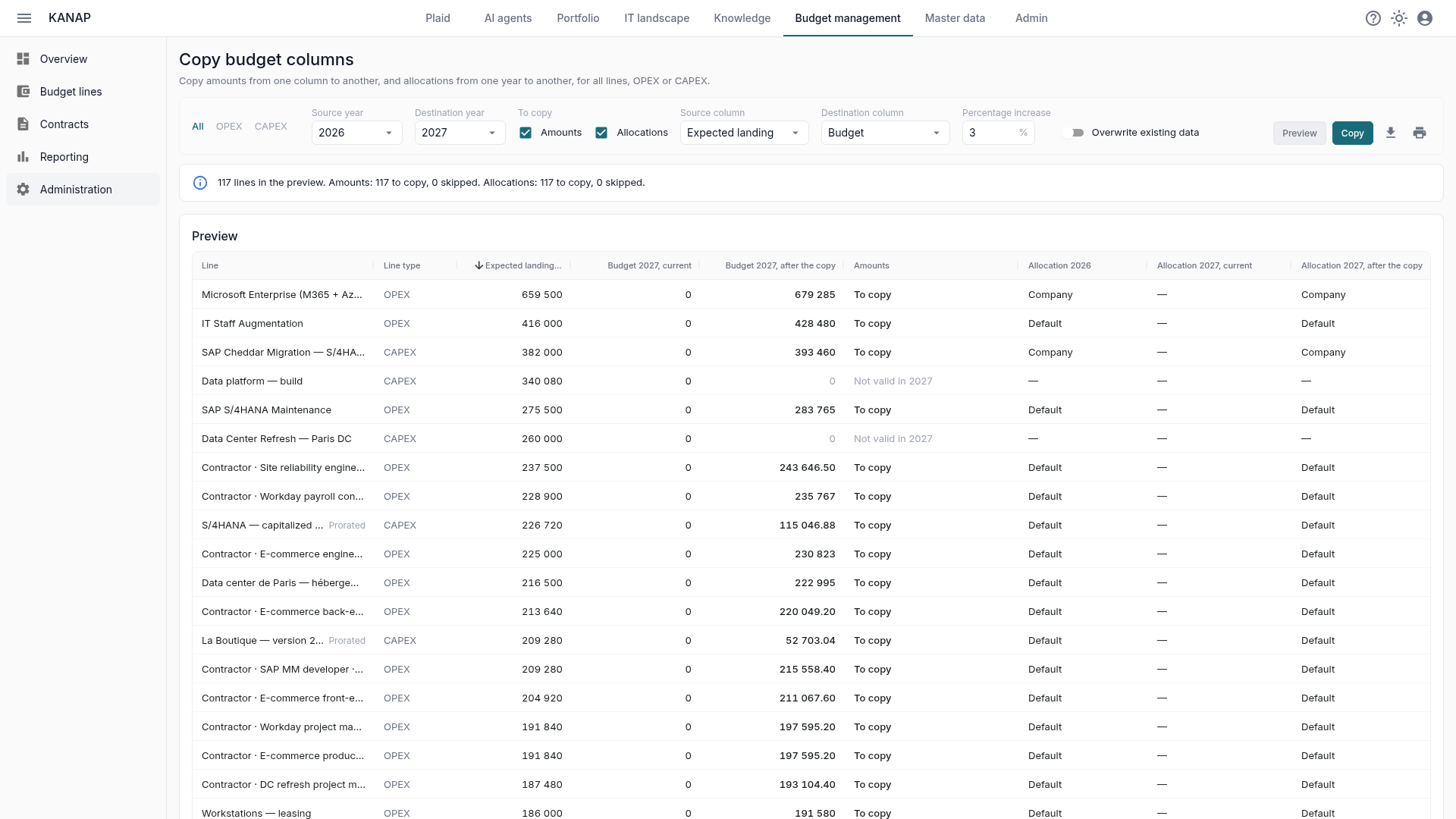This screenshot has height=819, width=1456.
Task: Open the Destination column dropdown
Action: pos(885,133)
